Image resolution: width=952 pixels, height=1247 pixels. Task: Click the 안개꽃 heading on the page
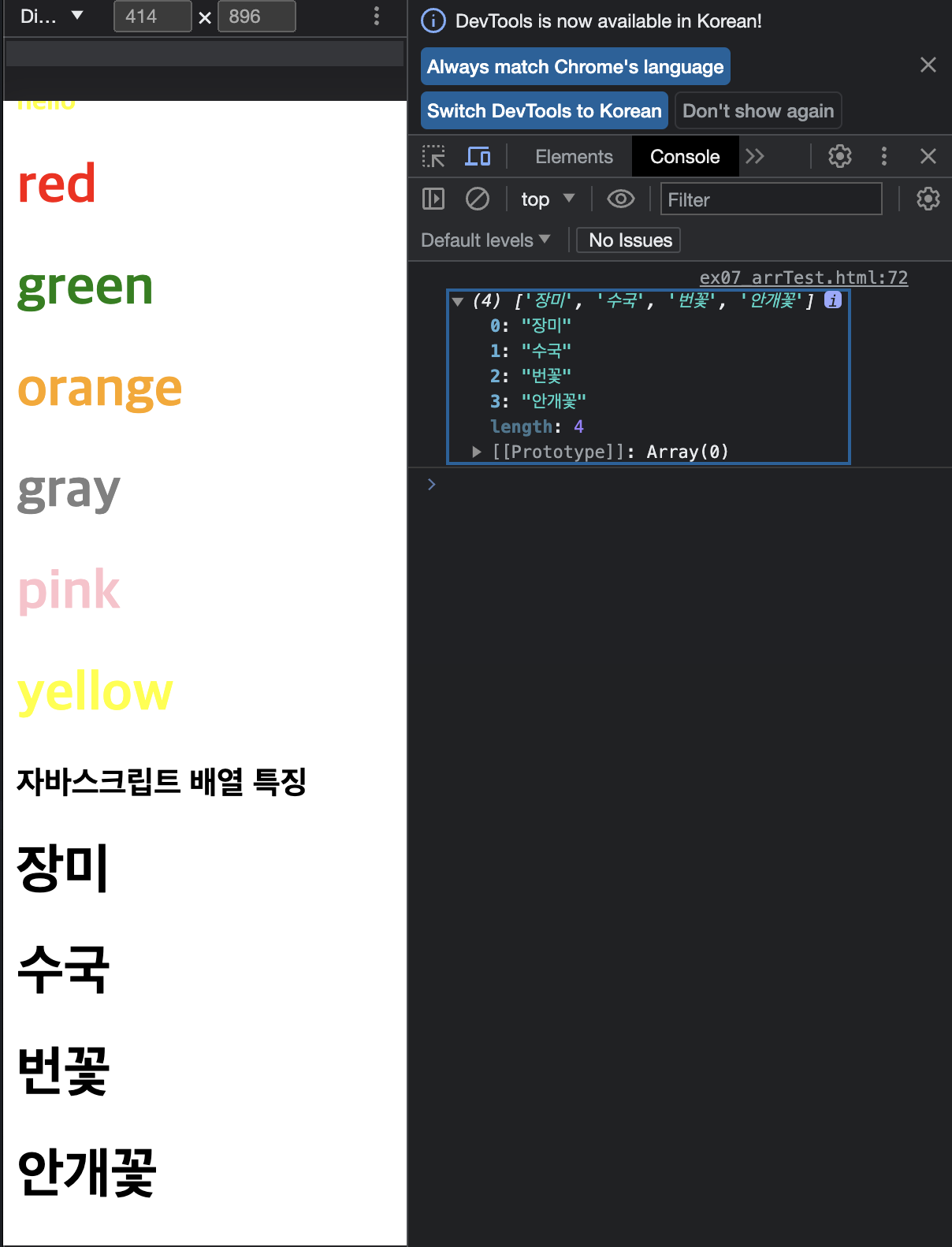87,1173
